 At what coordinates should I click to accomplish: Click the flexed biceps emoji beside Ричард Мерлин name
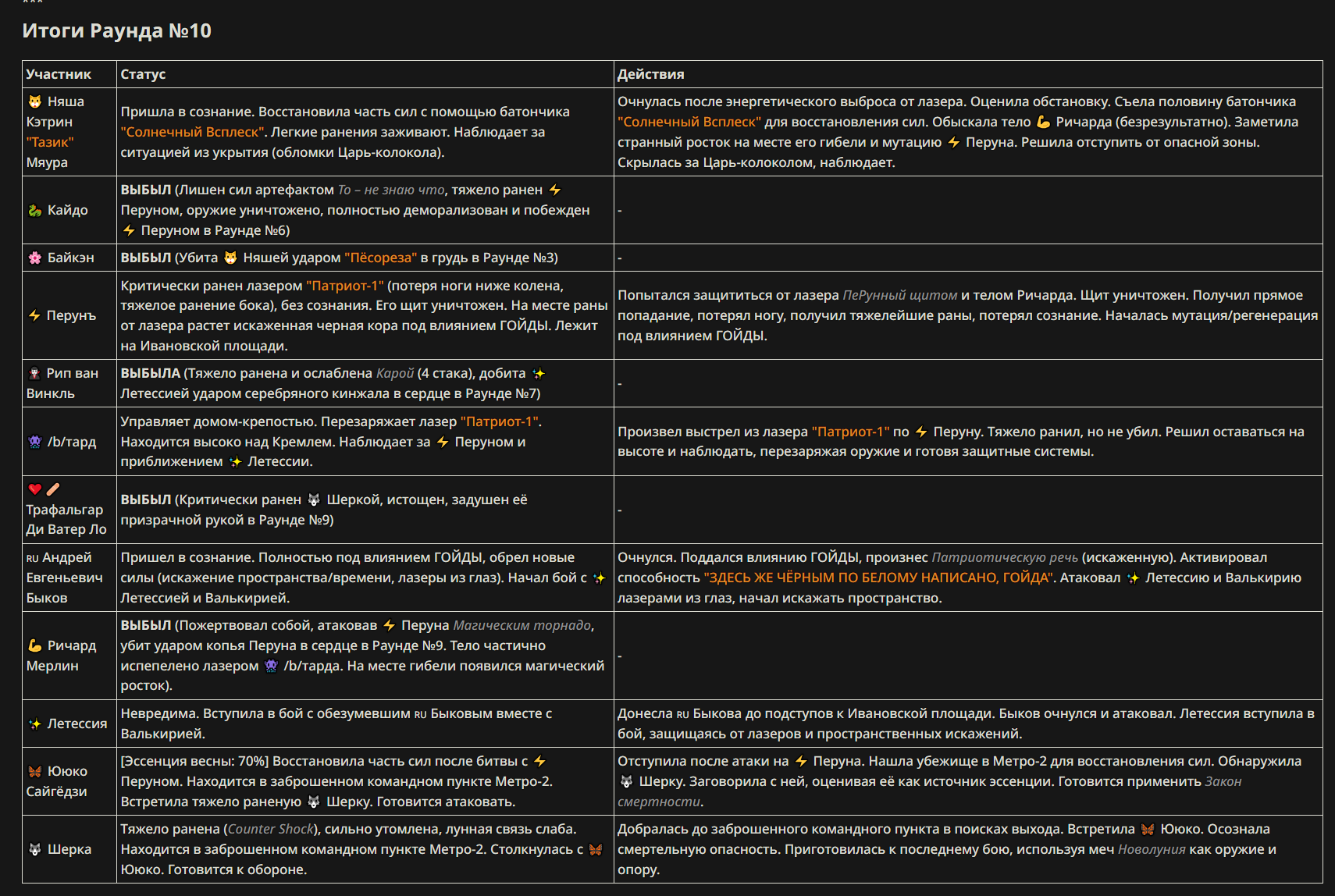pyautogui.click(x=34, y=645)
